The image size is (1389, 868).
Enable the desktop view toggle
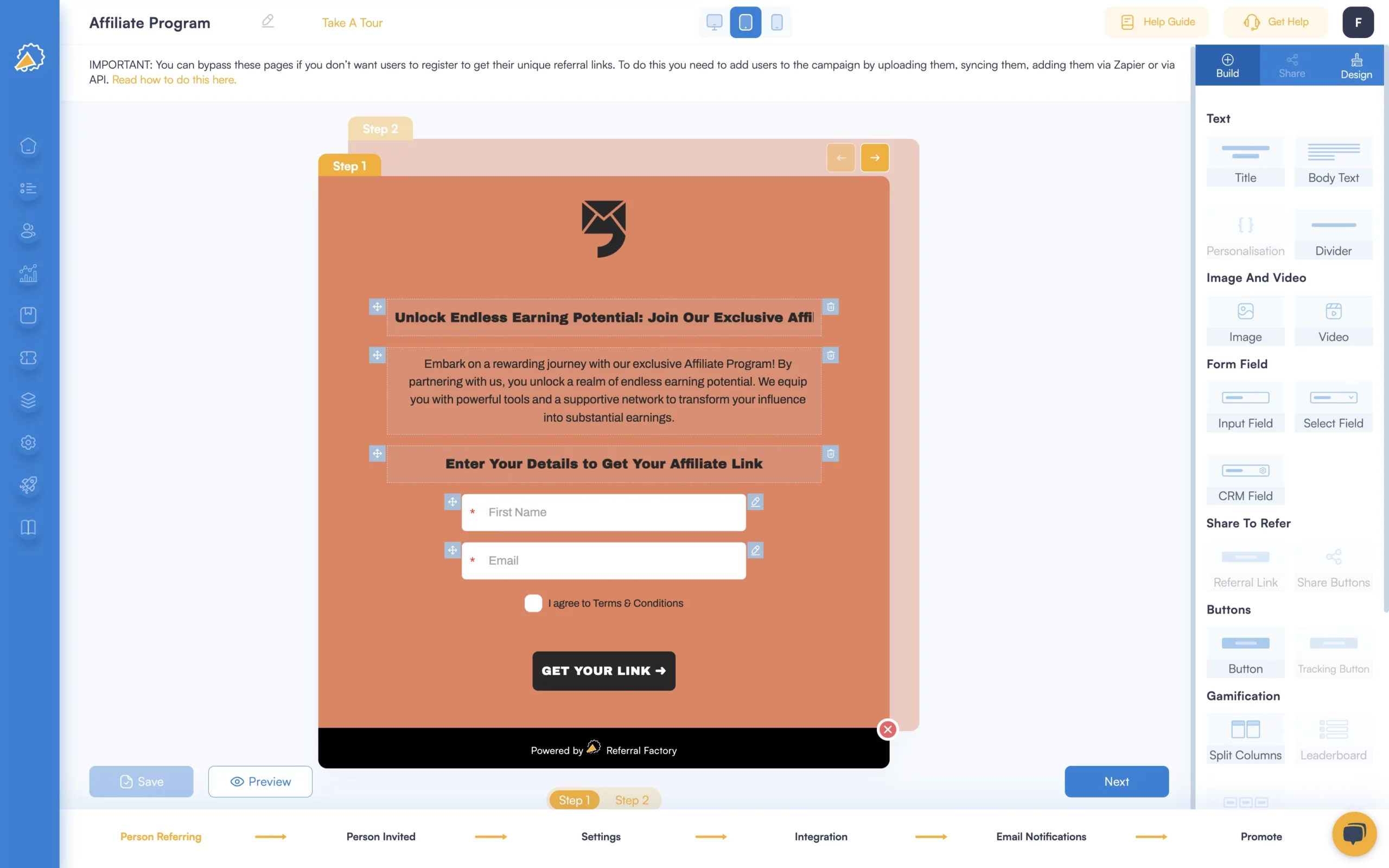click(x=714, y=22)
